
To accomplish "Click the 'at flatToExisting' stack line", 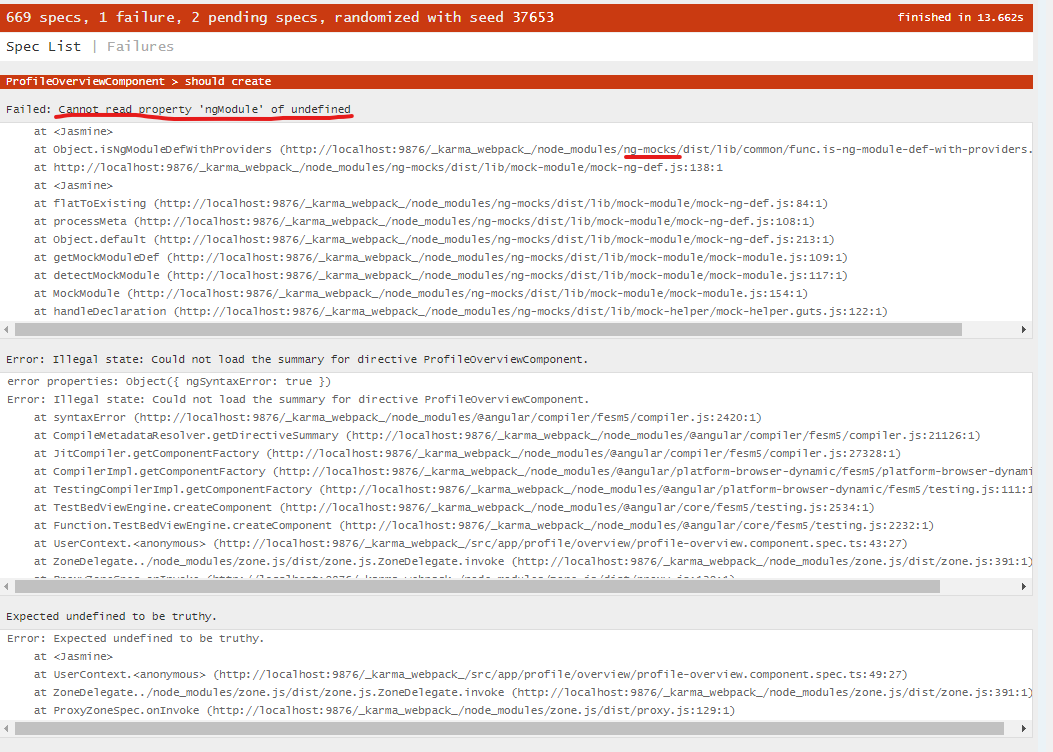I will click(430, 203).
